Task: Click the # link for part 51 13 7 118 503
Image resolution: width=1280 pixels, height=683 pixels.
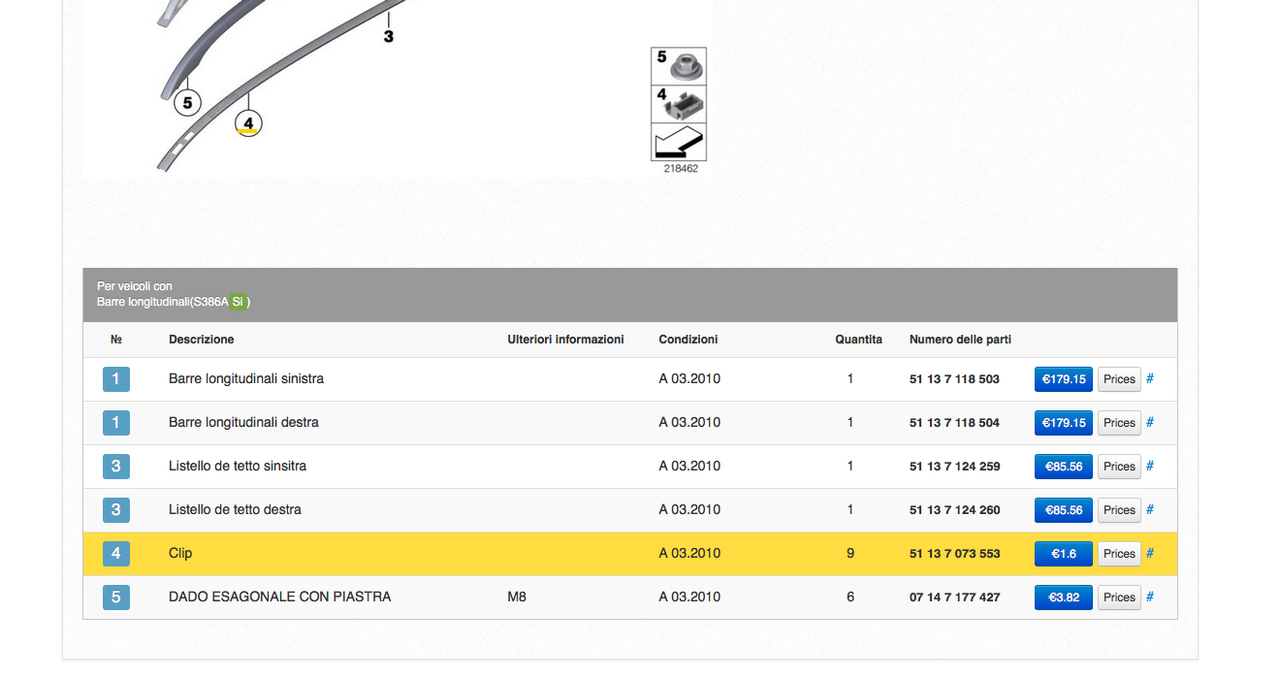Action: point(1150,379)
